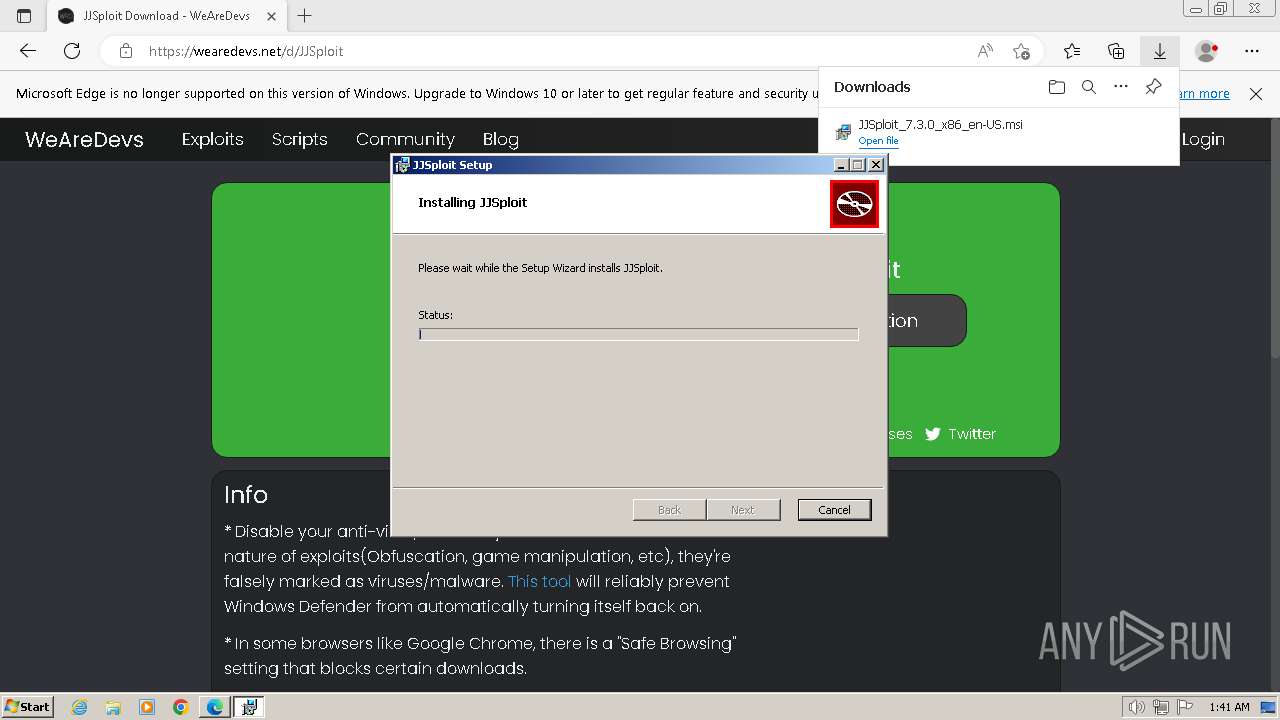This screenshot has width=1280, height=720.
Task: Open downloads folder in Downloads panel
Action: coord(1057,87)
